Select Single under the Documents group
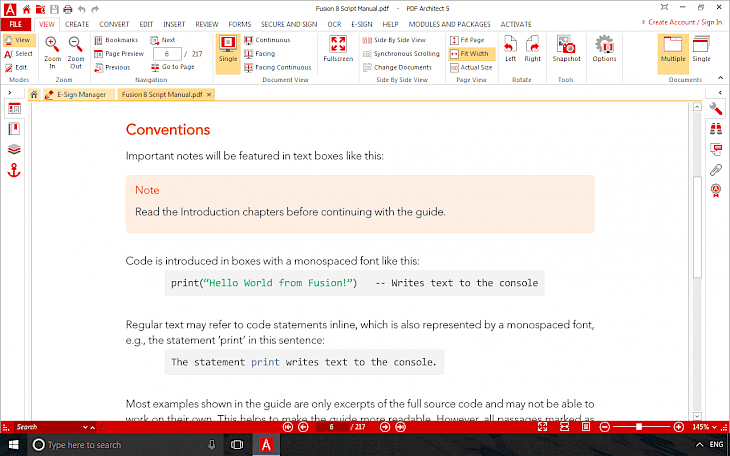The image size is (730, 456). tap(701, 49)
